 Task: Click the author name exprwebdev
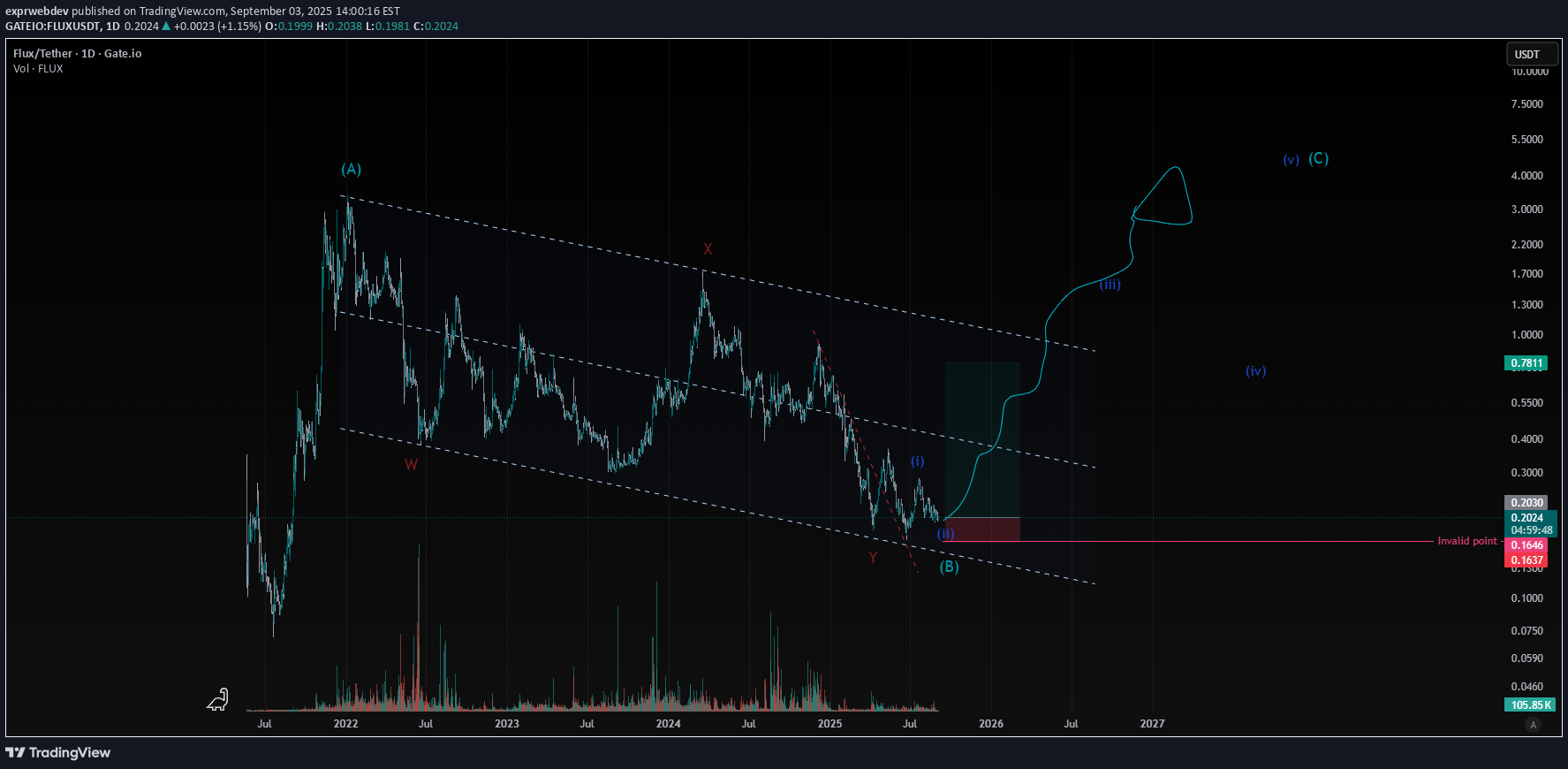[x=37, y=11]
